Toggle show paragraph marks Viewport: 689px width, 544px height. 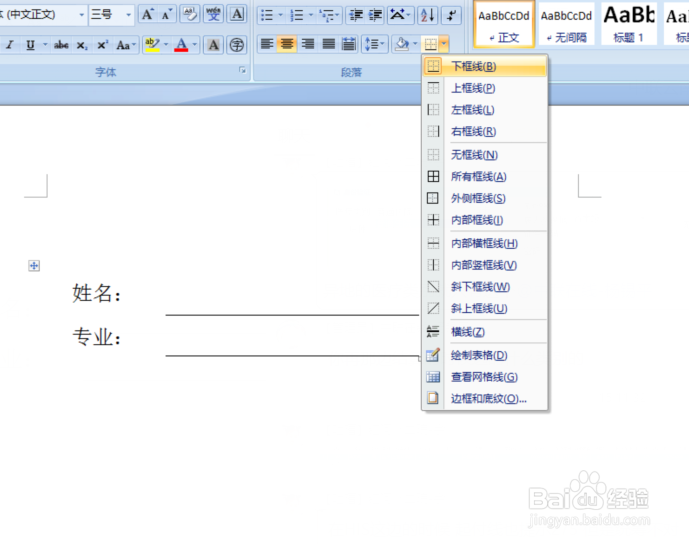(x=451, y=16)
